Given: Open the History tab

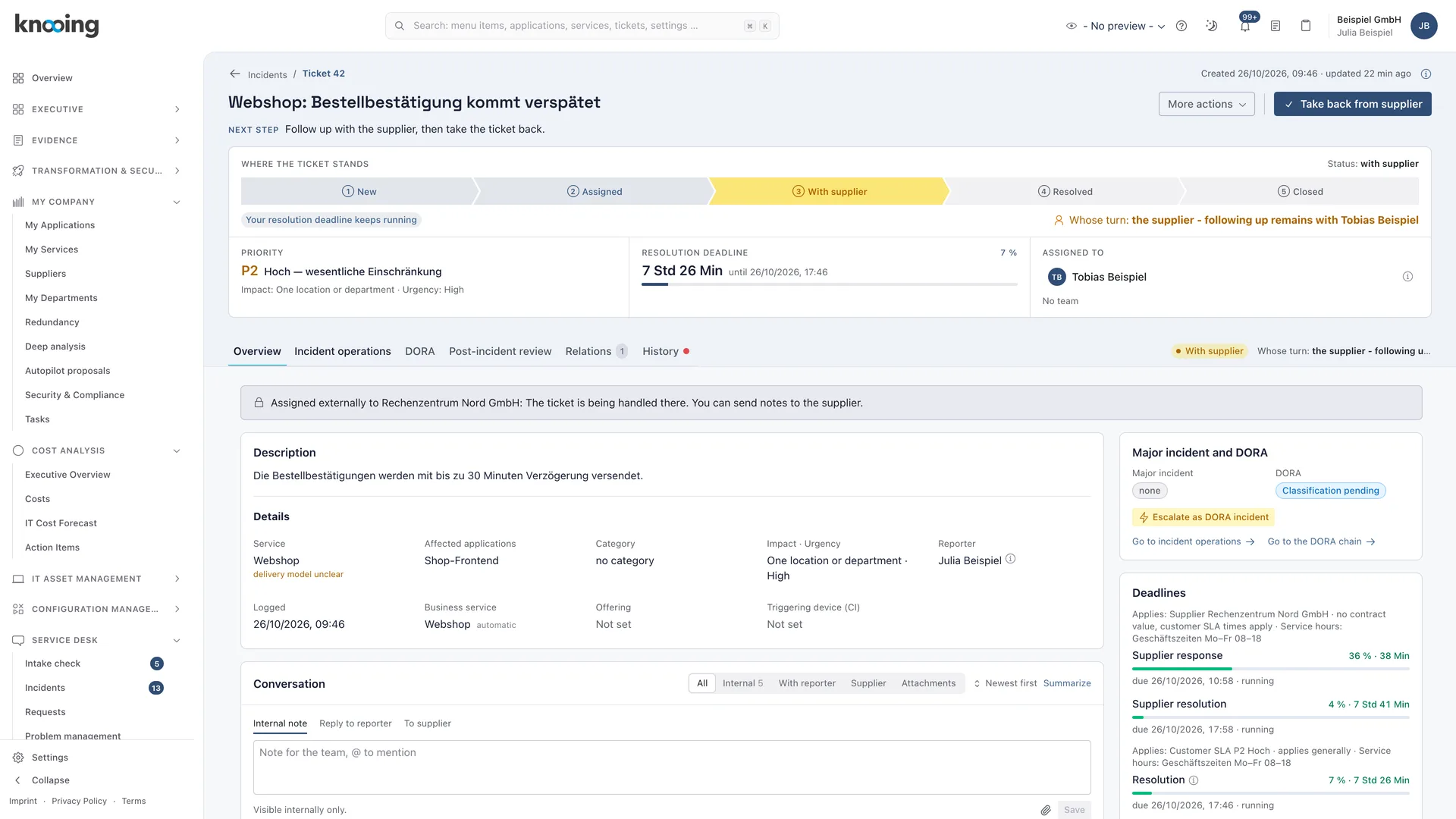Looking at the screenshot, I should 665,351.
